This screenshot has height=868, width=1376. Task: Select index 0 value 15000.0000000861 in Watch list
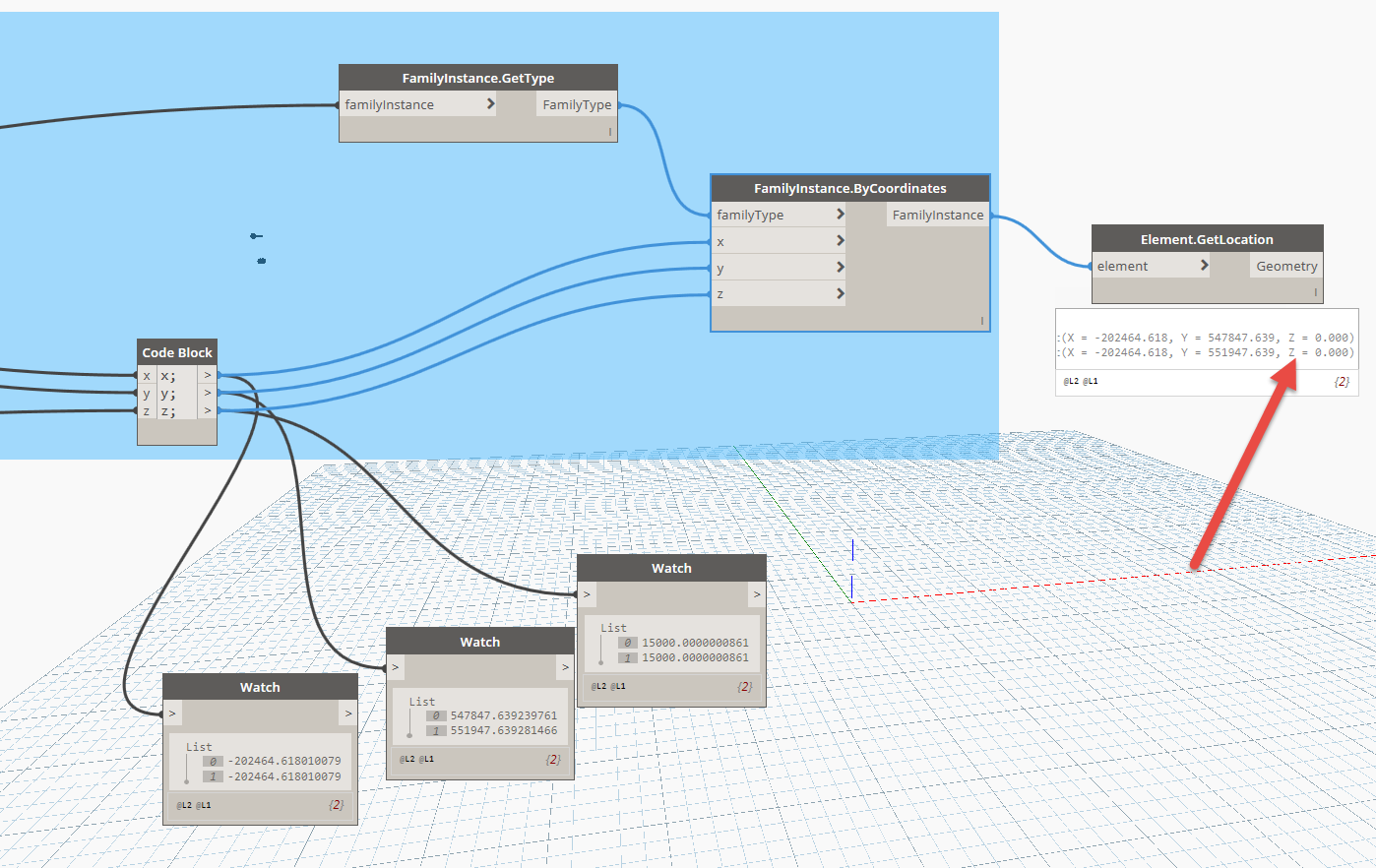coord(695,643)
